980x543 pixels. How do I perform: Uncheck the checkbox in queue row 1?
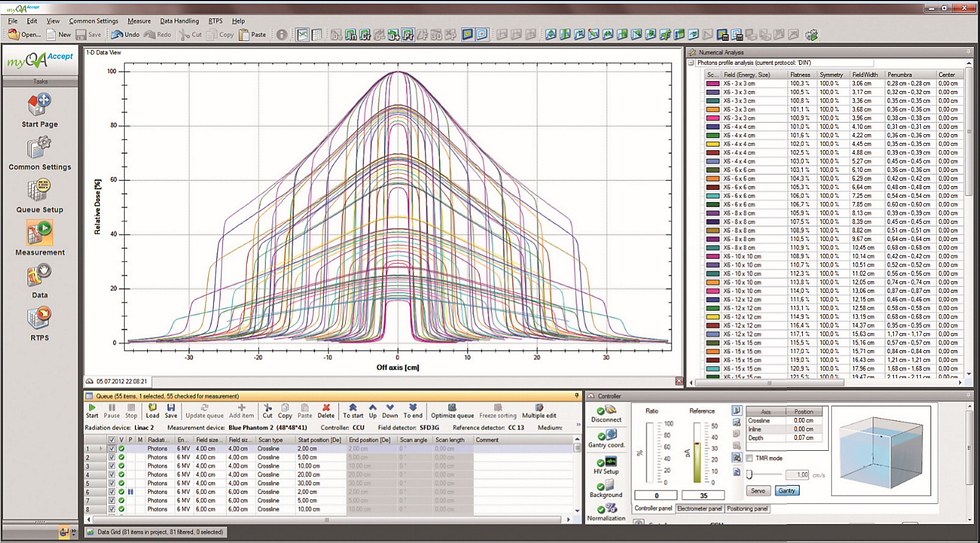pyautogui.click(x=111, y=449)
